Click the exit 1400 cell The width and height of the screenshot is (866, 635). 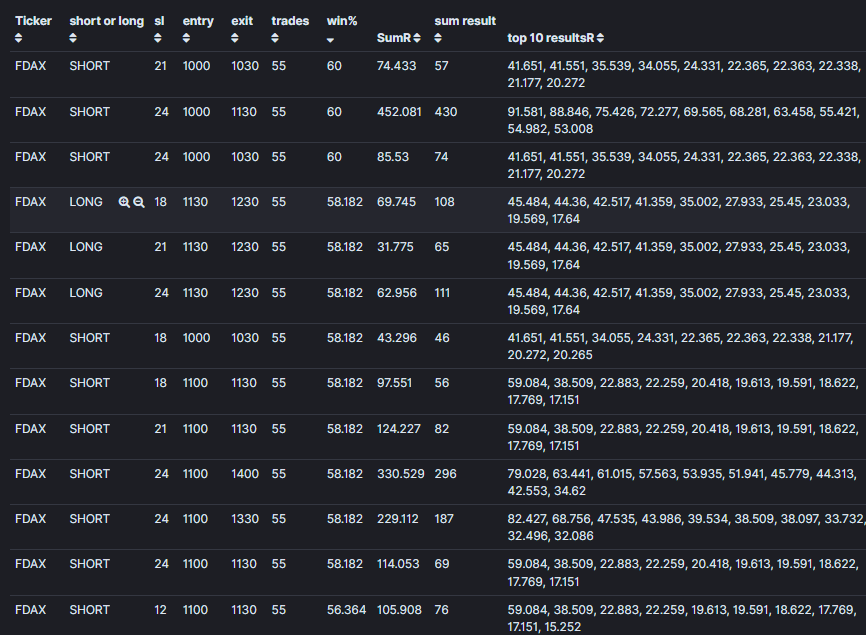pyautogui.click(x=245, y=474)
